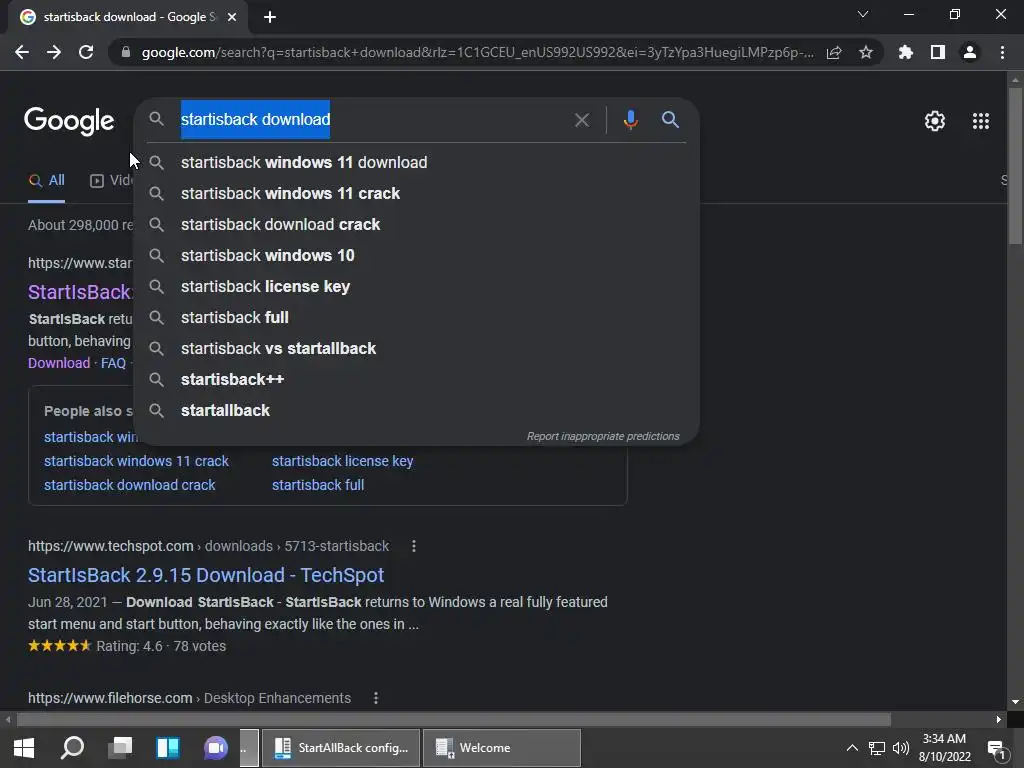Open Windows taskbar search
The width and height of the screenshot is (1024, 768).
click(x=72, y=748)
